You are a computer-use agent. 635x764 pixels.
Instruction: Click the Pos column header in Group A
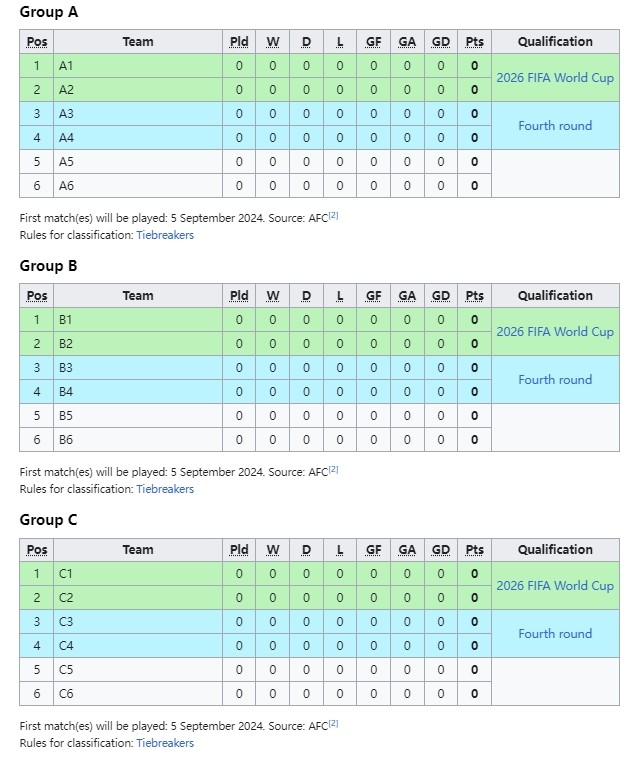click(37, 42)
